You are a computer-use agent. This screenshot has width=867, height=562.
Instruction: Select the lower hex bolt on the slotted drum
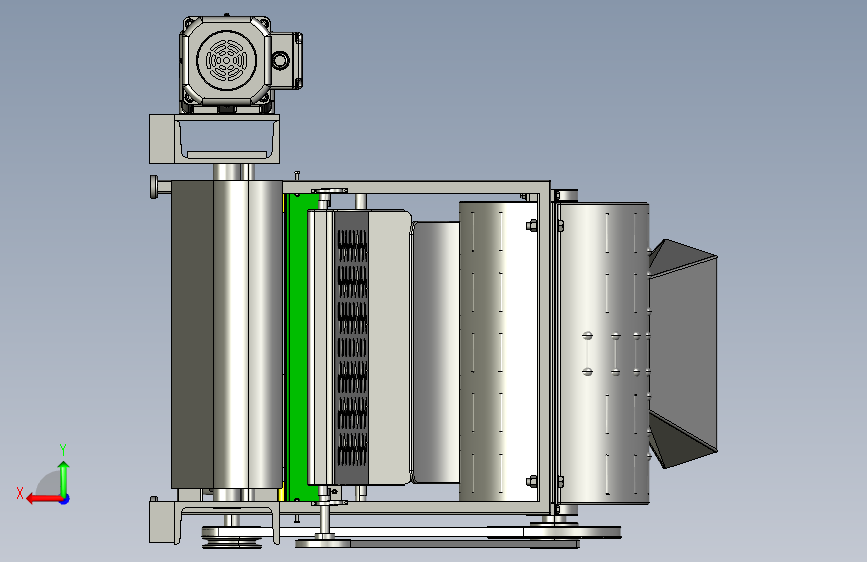(x=532, y=481)
